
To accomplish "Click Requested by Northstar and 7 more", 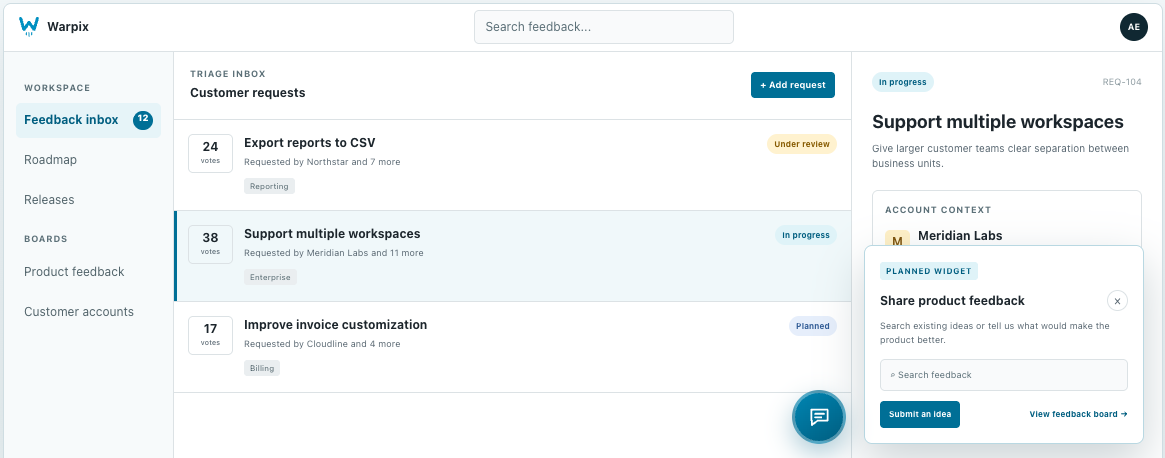I will click(x=322, y=162).
